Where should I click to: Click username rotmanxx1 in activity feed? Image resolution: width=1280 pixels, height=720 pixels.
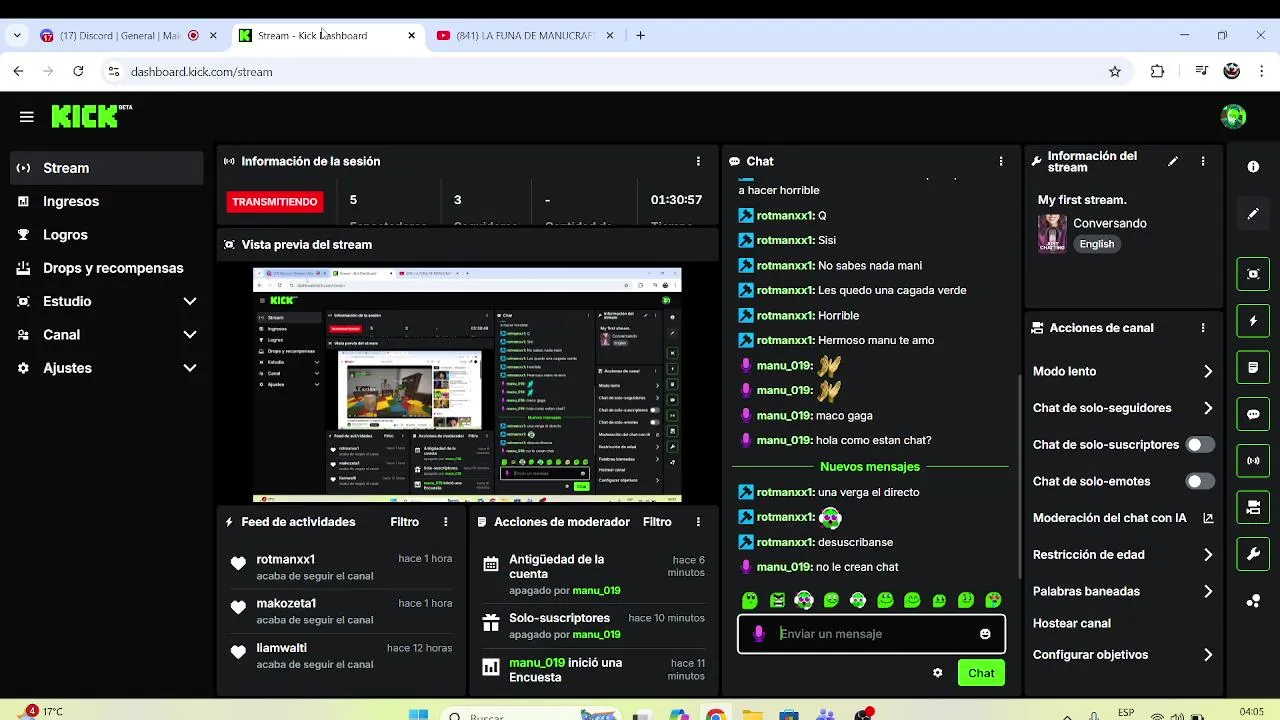point(285,559)
